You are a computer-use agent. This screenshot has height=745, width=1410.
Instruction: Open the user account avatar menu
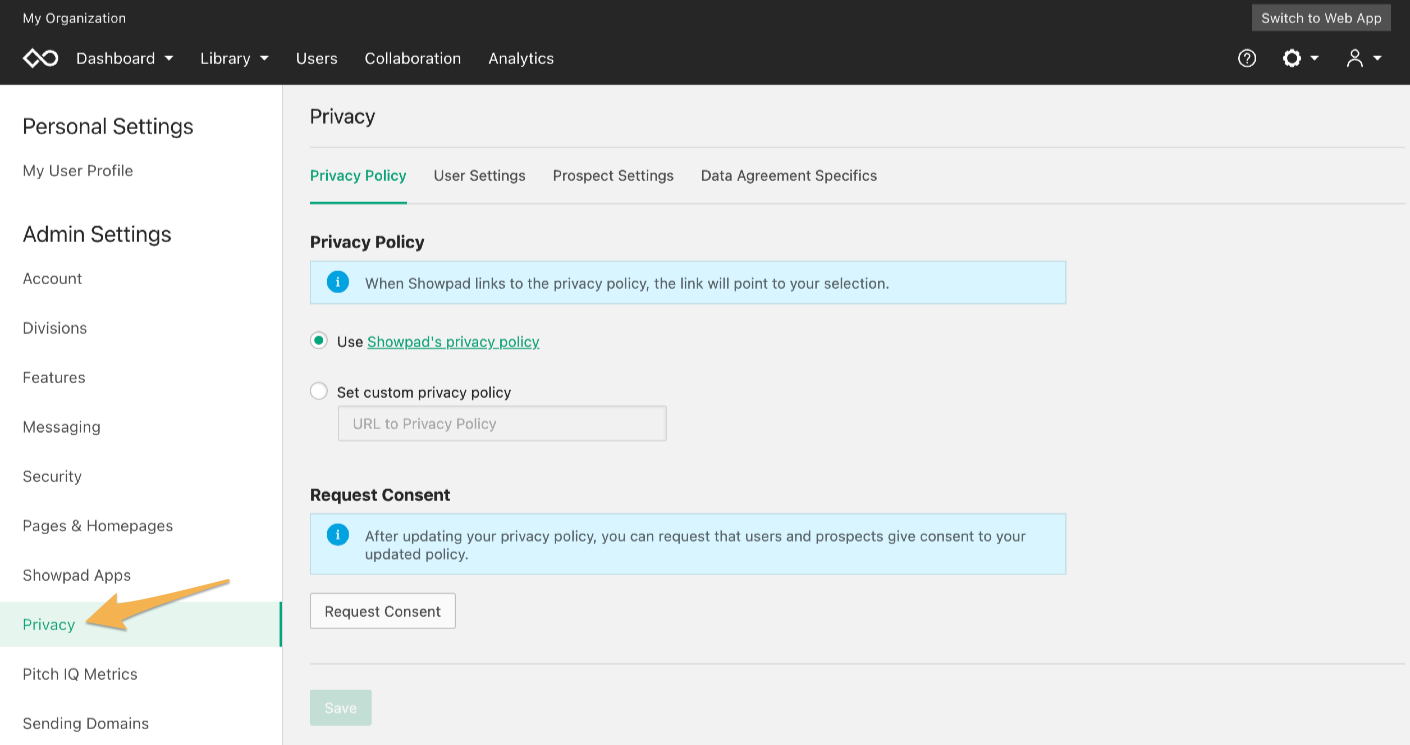1364,58
